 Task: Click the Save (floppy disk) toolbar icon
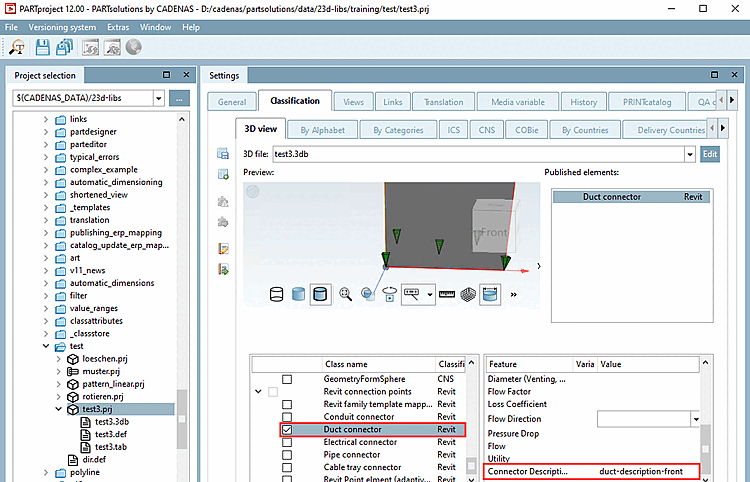coord(43,47)
